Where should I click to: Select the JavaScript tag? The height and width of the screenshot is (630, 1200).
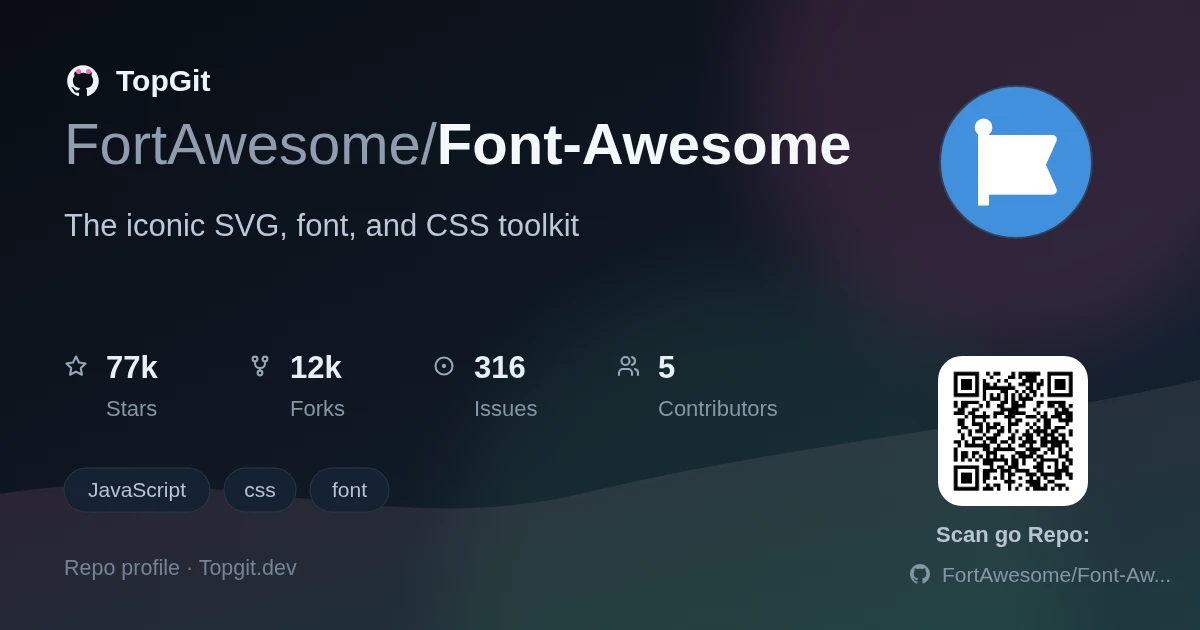coord(137,490)
